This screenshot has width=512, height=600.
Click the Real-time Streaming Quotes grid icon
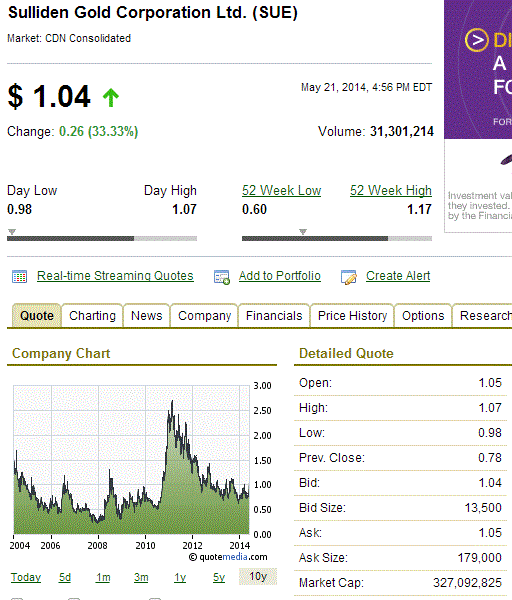[x=19, y=276]
